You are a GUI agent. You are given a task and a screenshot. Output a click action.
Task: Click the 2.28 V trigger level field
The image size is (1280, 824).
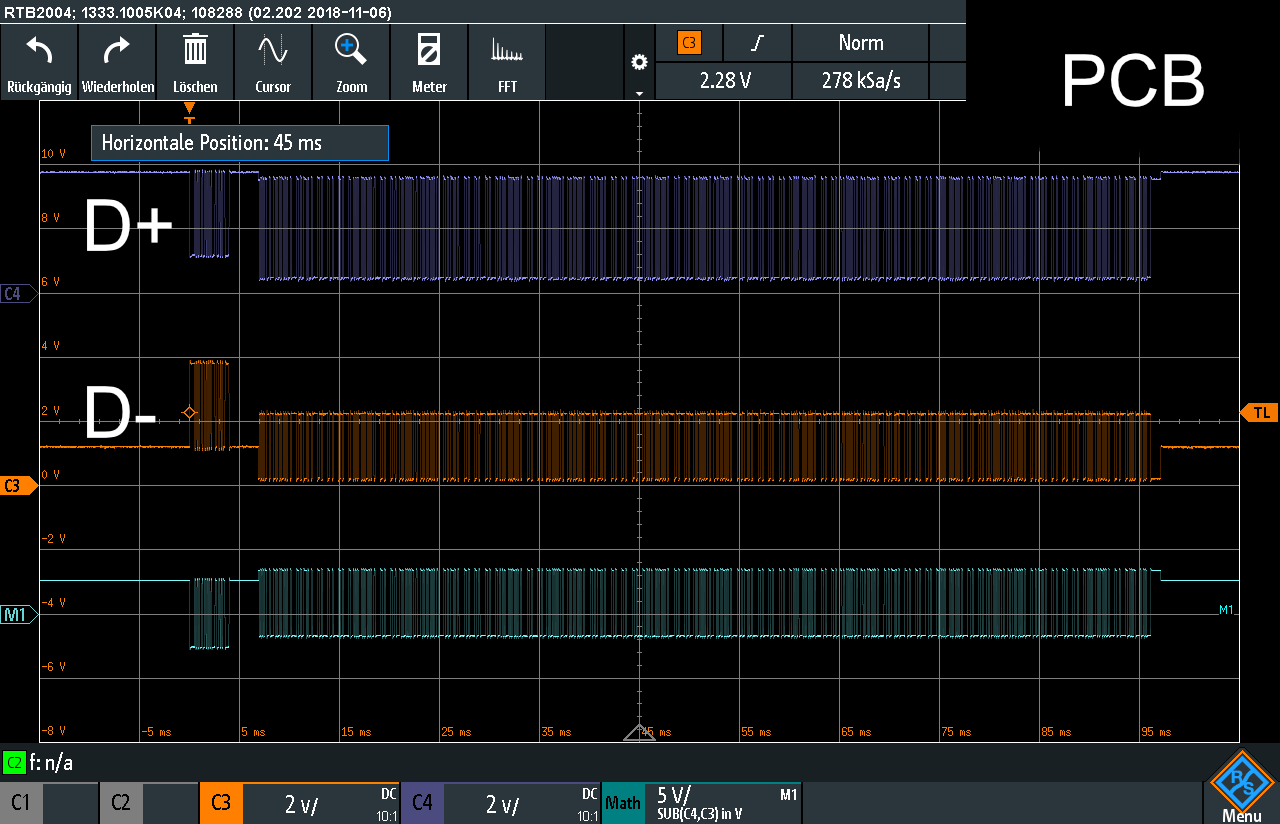pos(725,81)
